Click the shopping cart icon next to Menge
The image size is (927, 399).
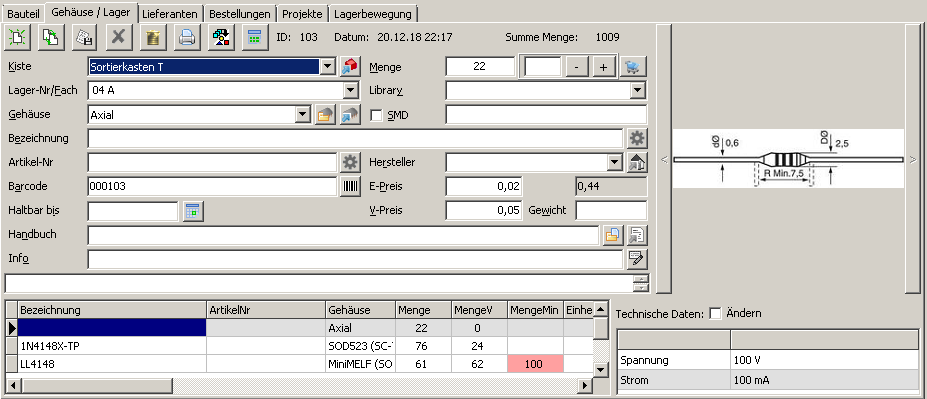tap(633, 67)
